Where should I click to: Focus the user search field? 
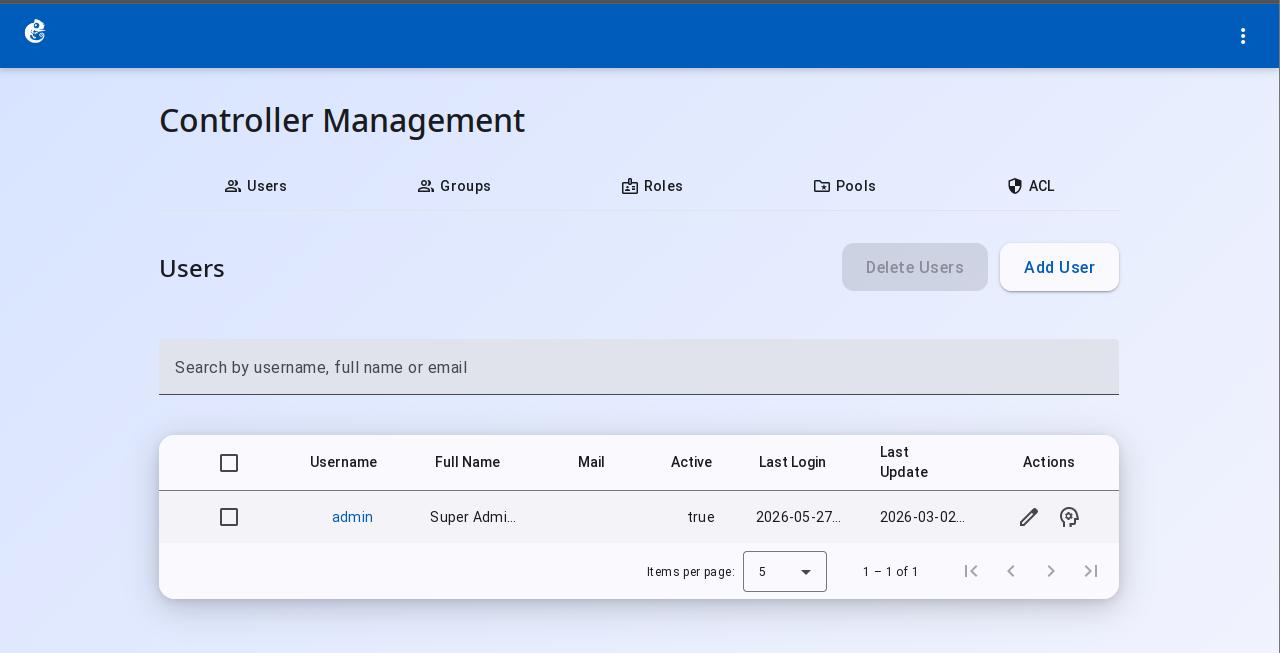click(x=639, y=367)
